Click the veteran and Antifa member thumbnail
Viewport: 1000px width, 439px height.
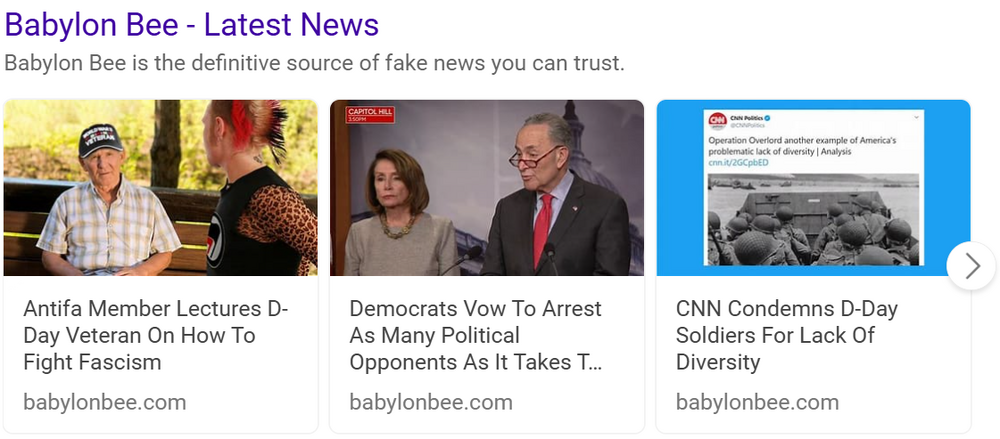coord(161,188)
